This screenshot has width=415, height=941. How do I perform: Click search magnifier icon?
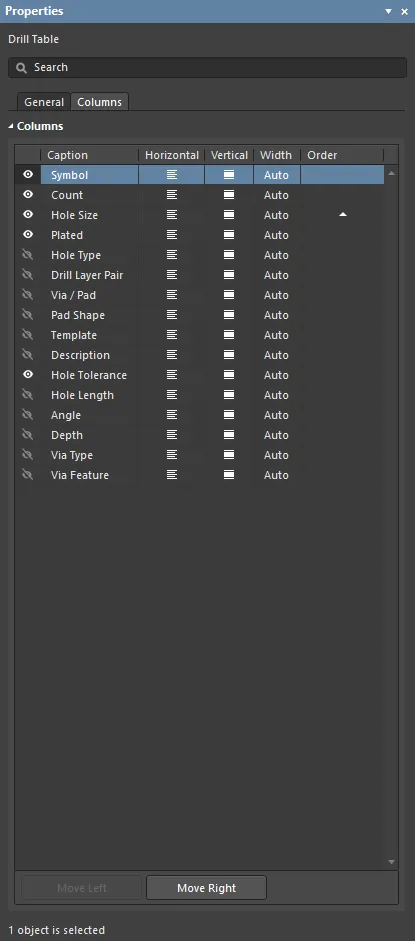click(x=22, y=68)
